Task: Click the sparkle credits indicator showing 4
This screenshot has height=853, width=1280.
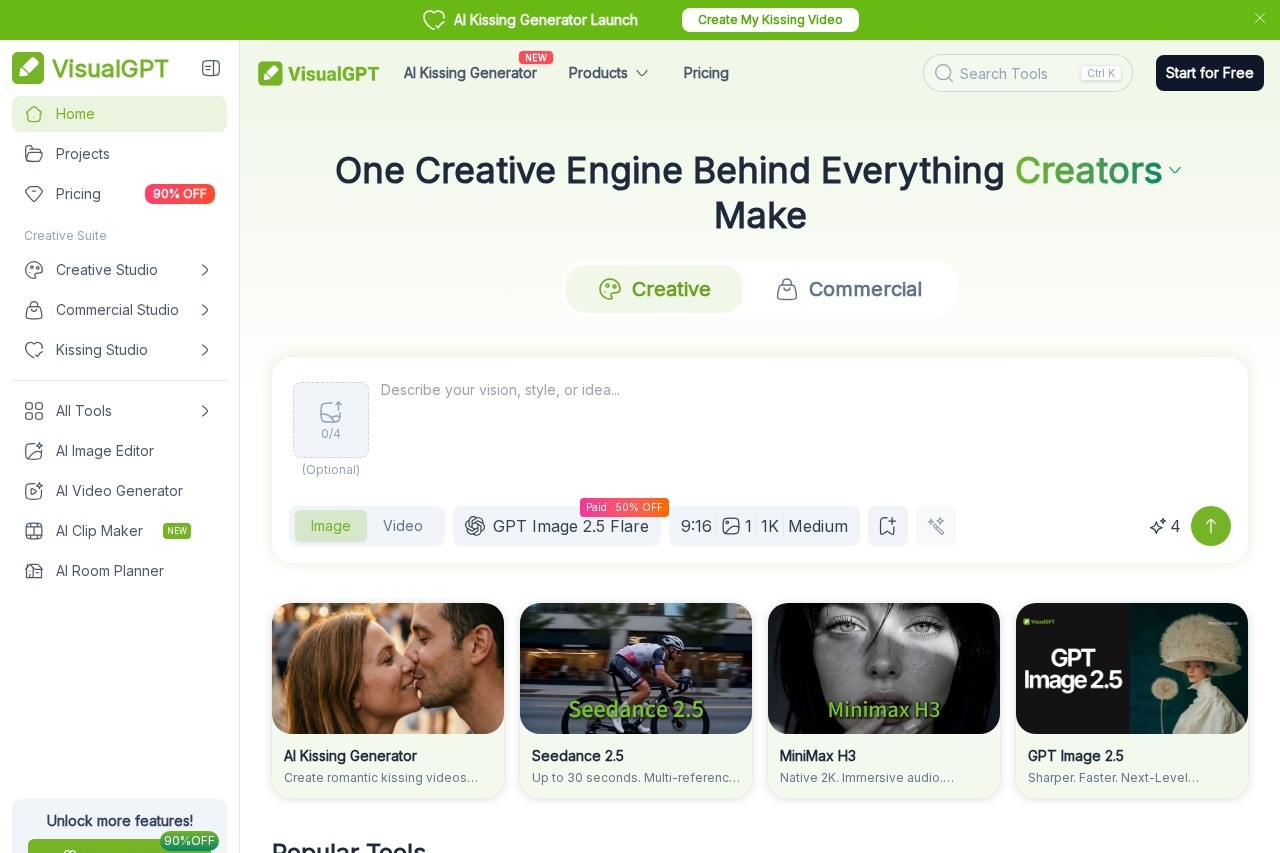Action: [1165, 526]
